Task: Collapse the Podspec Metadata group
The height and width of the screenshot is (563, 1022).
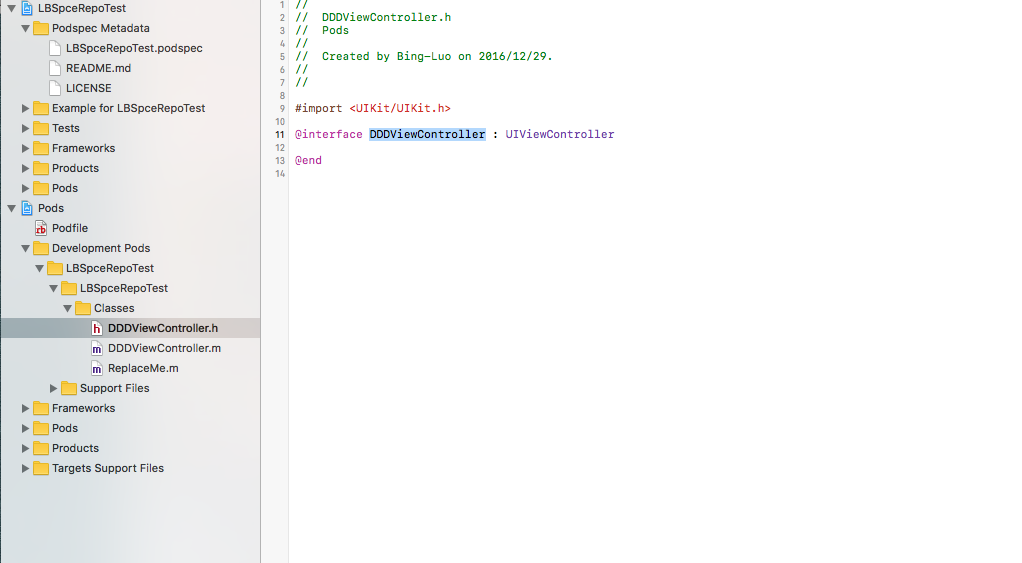Action: click(x=26, y=28)
